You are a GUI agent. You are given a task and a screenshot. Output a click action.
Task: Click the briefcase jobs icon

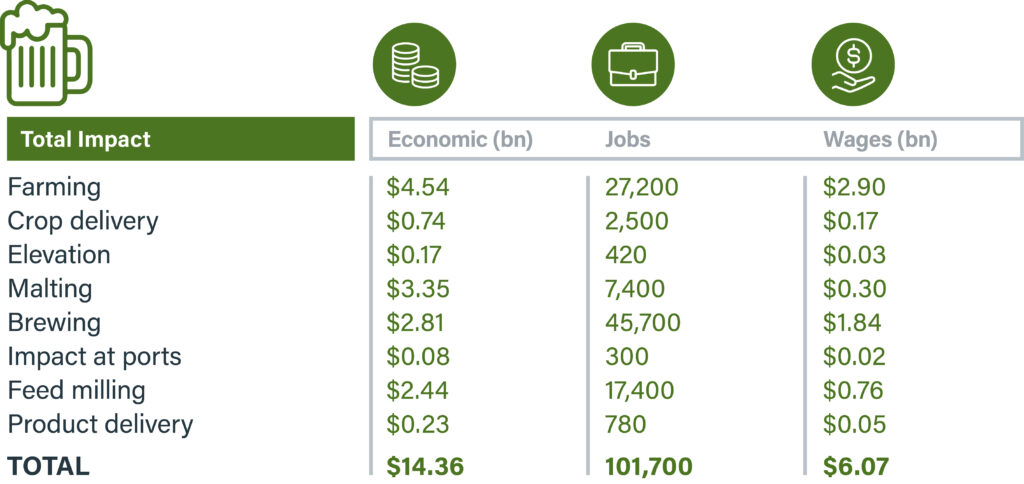pos(632,64)
